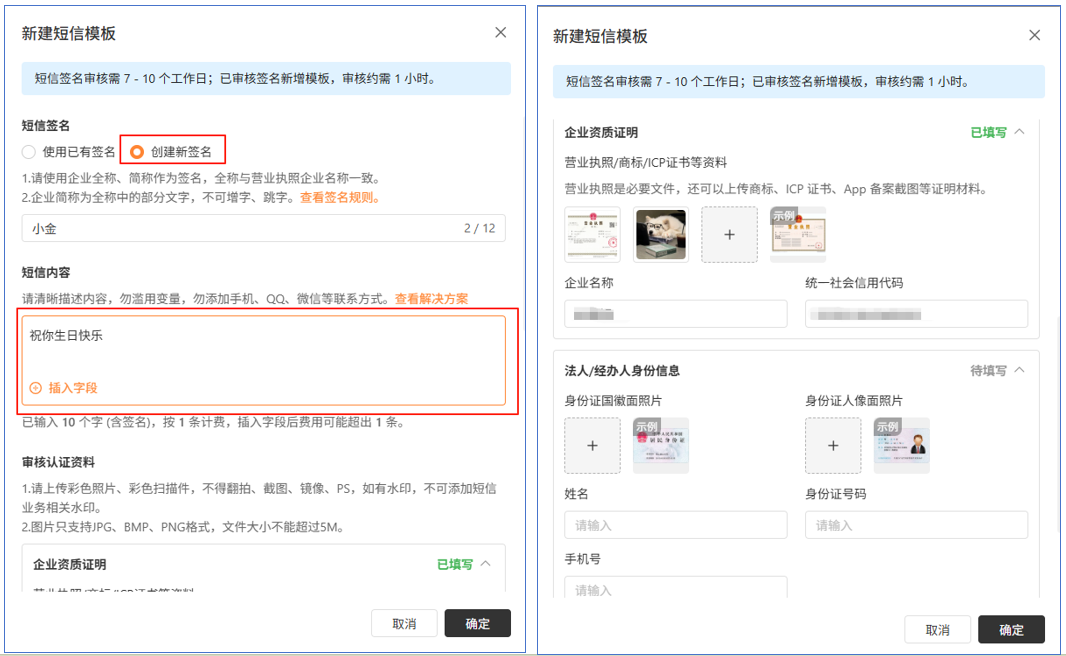1066x656 pixels.
Task: Click the SMS content text area '祝你生日快乐'
Action: pyautogui.click(x=264, y=360)
